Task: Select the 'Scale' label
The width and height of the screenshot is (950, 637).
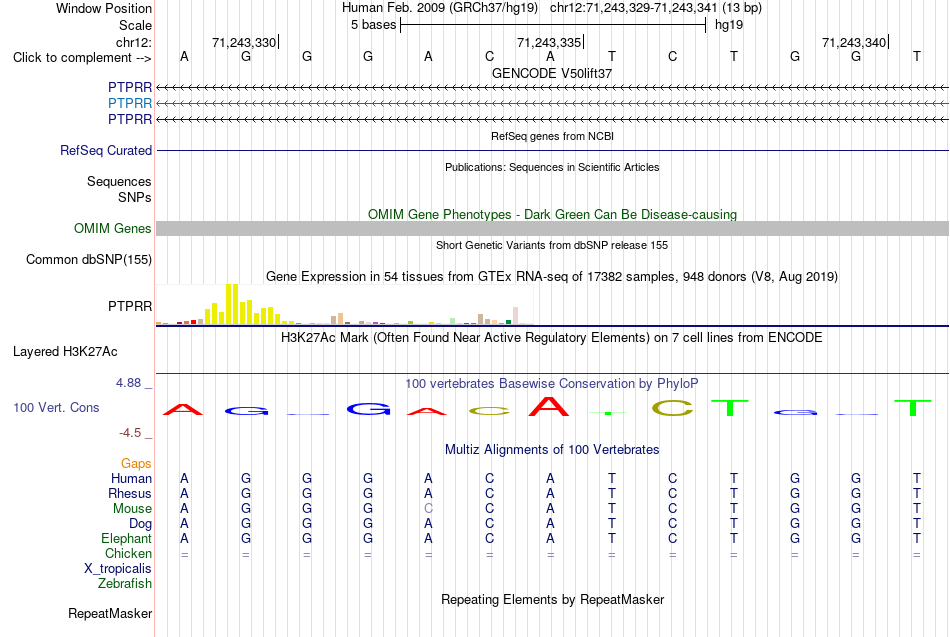Action: click(135, 25)
